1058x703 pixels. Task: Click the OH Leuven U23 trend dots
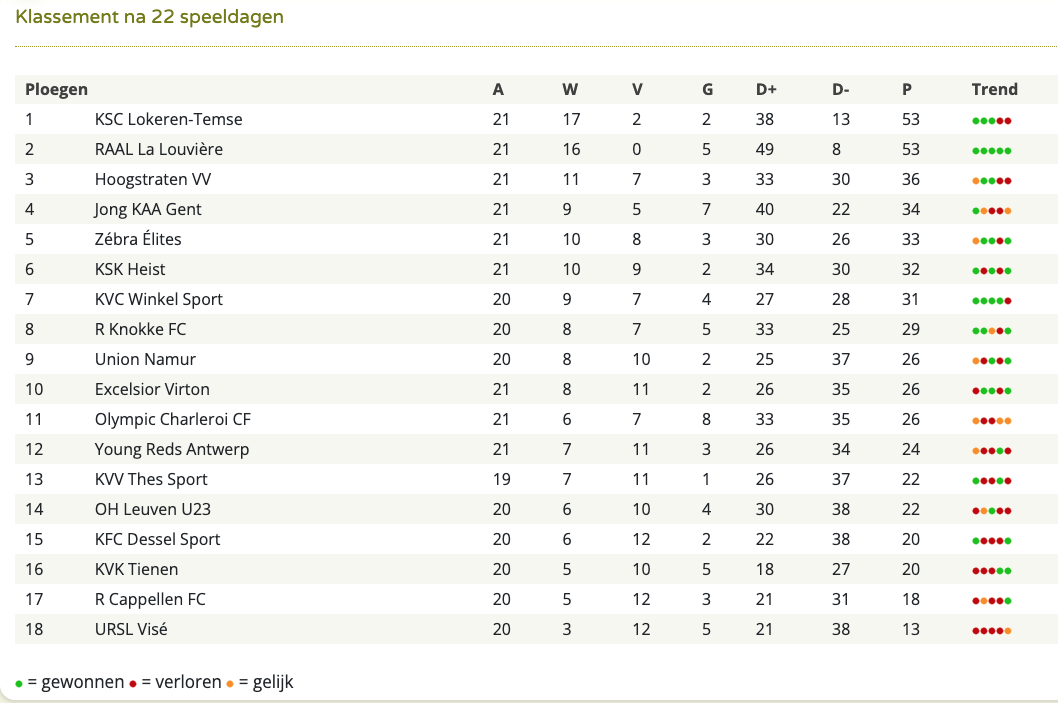click(991, 511)
